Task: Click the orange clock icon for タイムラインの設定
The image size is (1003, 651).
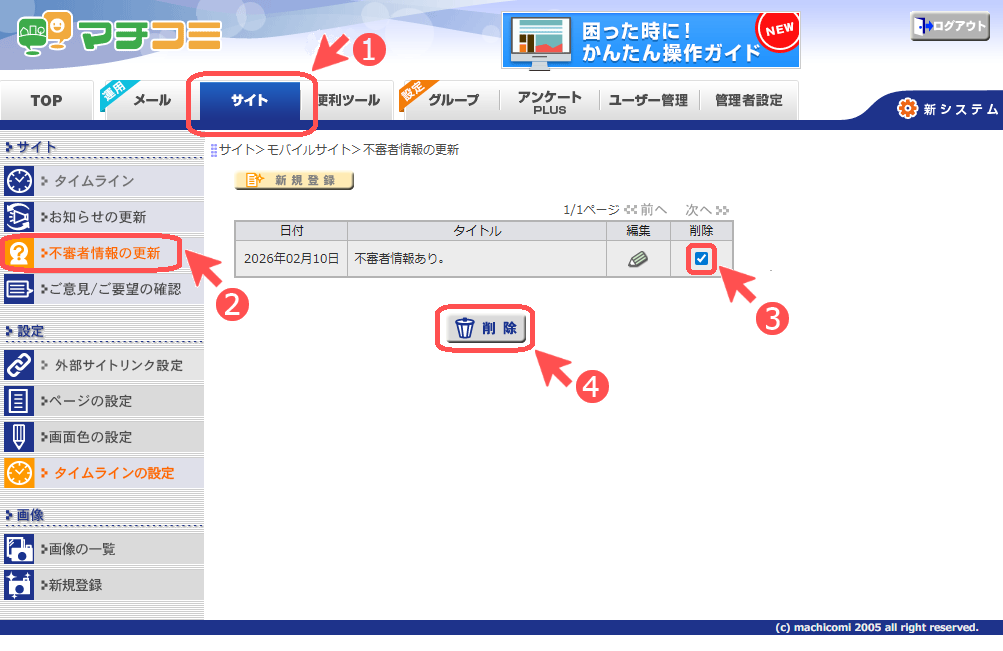Action: pyautogui.click(x=19, y=473)
